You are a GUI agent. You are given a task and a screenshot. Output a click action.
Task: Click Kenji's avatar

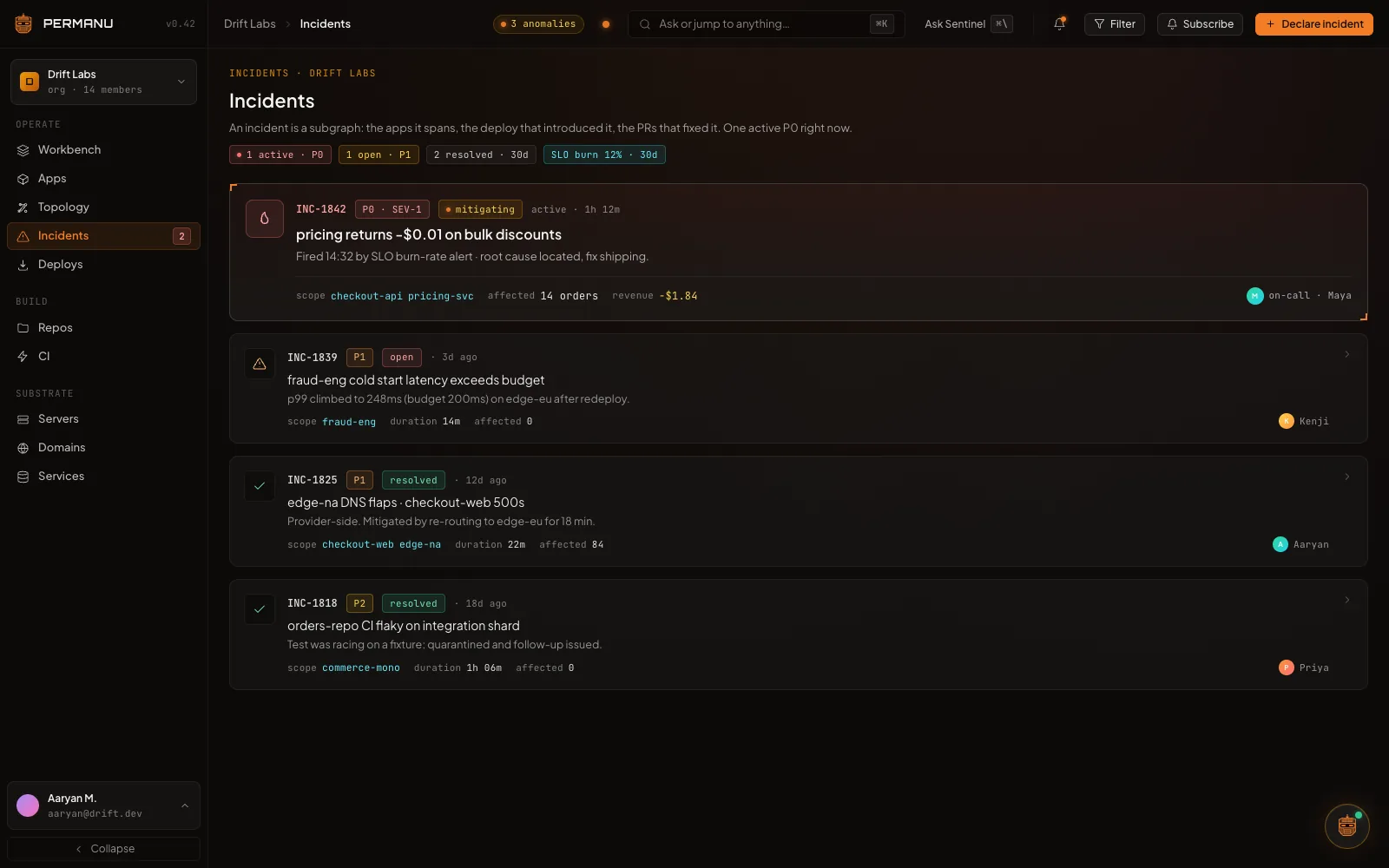[1287, 421]
